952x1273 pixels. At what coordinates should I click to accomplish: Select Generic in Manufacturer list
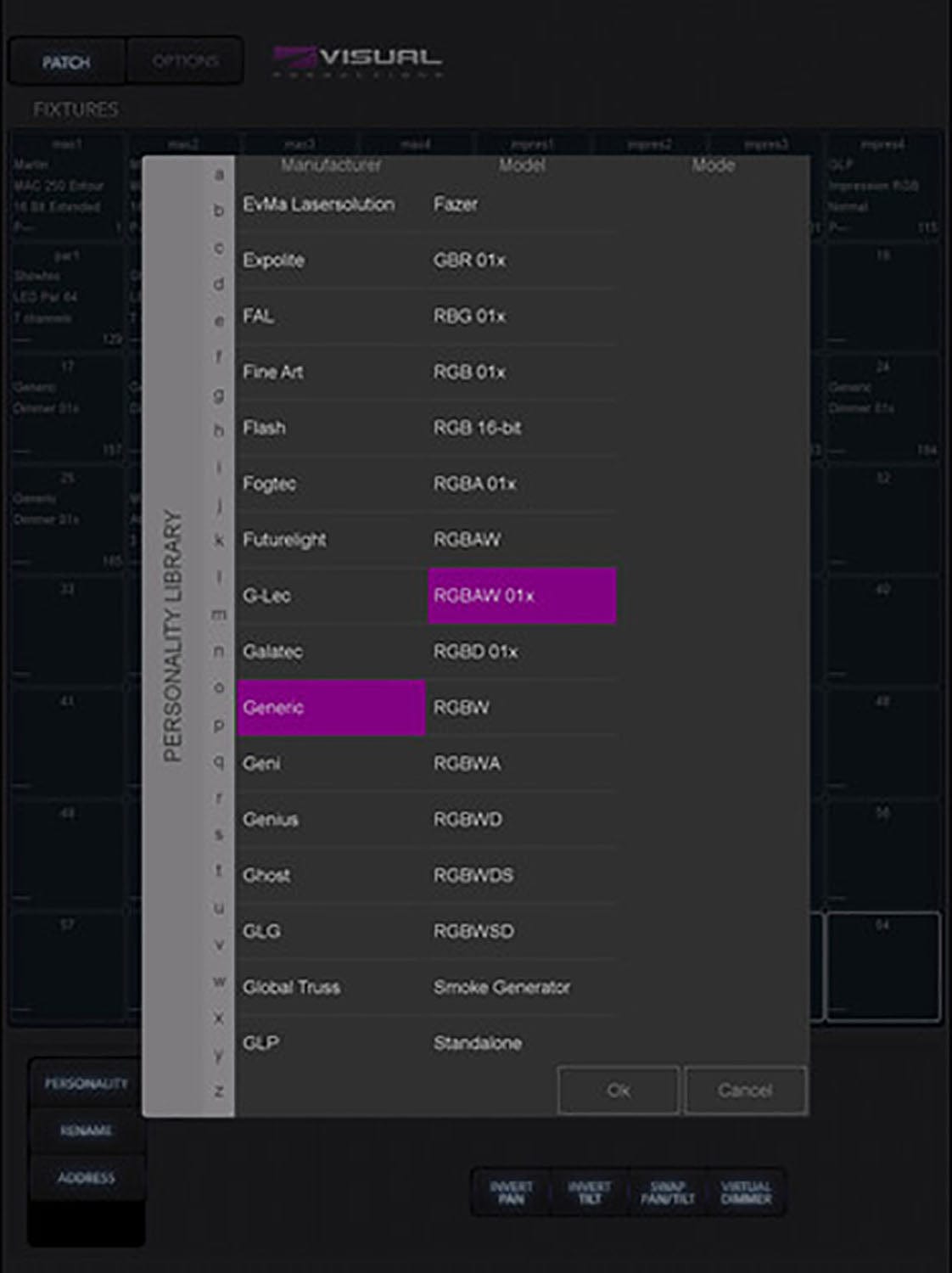click(331, 708)
